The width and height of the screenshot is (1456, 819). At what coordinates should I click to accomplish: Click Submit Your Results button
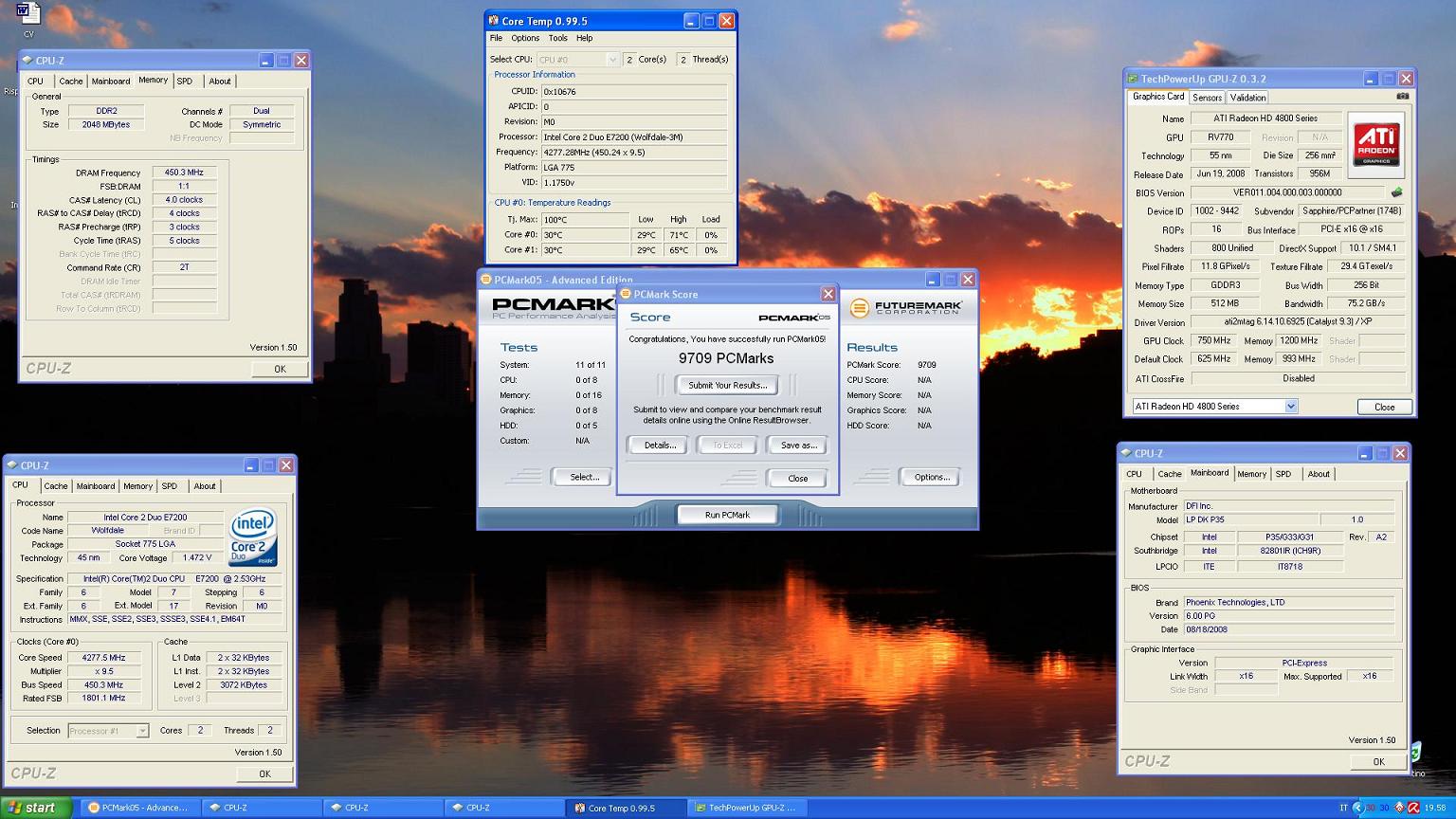(727, 385)
